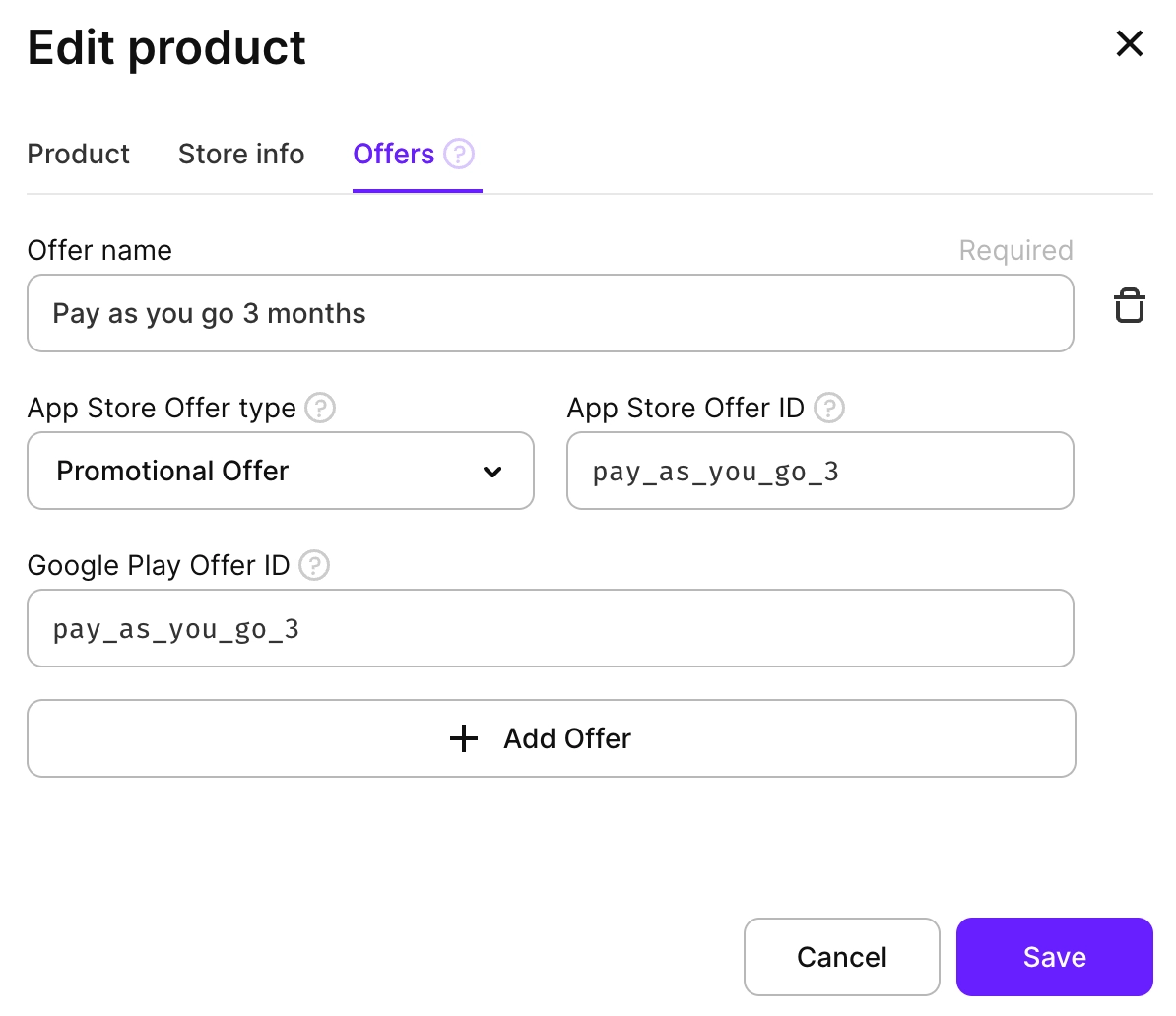Focus the Offer name text field

550,313
